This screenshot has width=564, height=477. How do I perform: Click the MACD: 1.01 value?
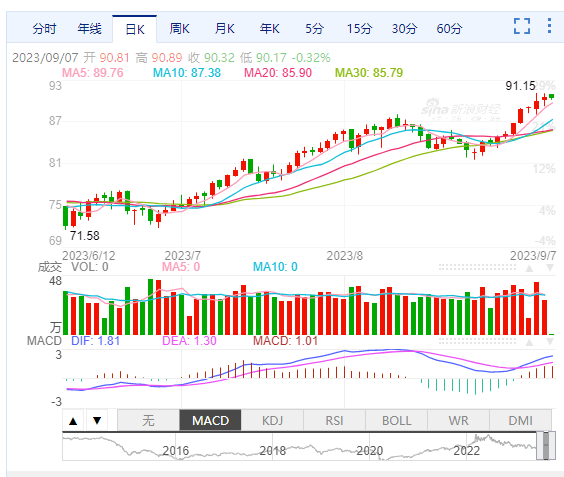(x=285, y=341)
